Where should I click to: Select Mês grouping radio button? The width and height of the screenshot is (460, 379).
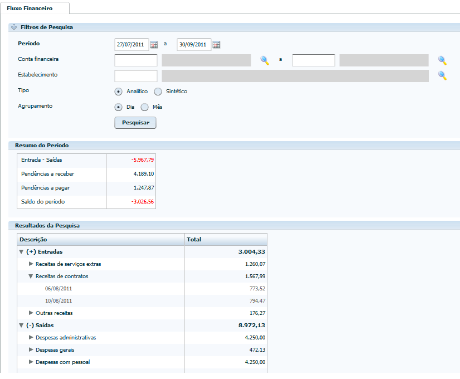coord(144,107)
